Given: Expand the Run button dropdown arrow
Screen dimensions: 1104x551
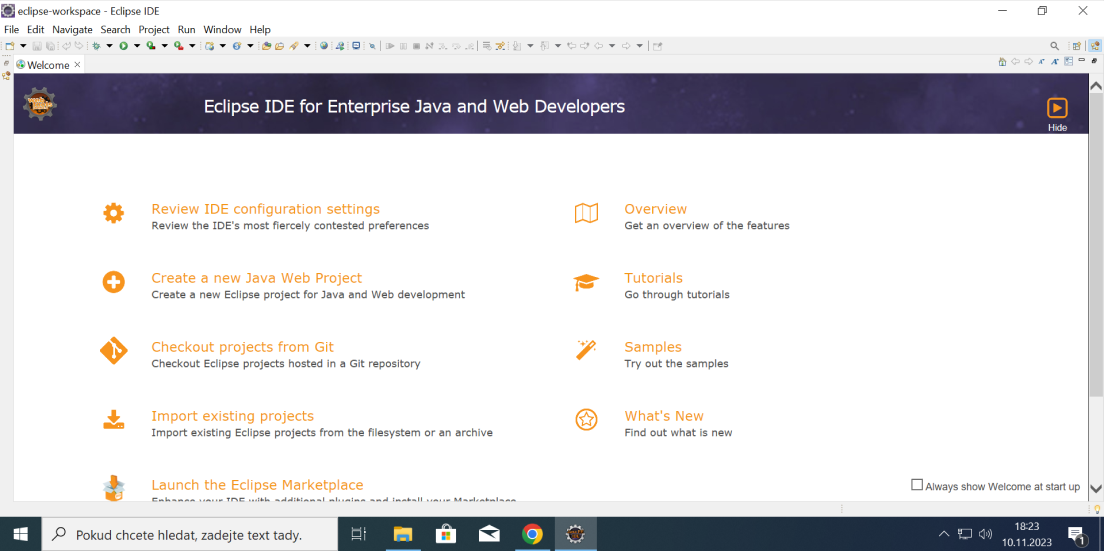Looking at the screenshot, I should point(136,46).
